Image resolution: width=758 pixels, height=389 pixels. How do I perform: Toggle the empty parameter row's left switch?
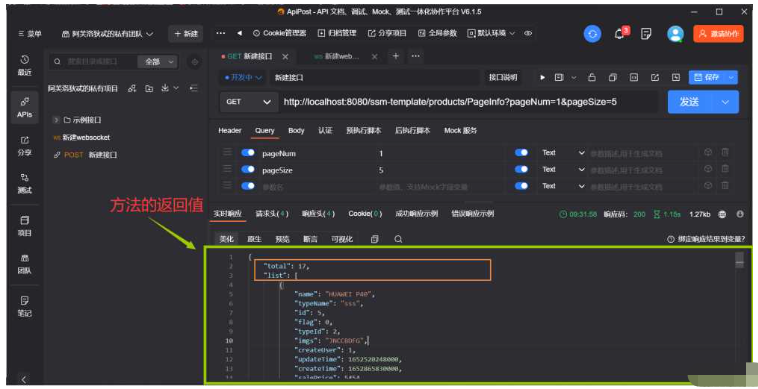click(248, 186)
